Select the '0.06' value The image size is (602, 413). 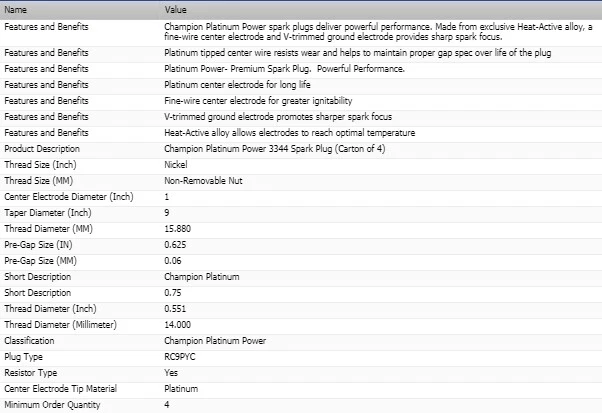(173, 261)
